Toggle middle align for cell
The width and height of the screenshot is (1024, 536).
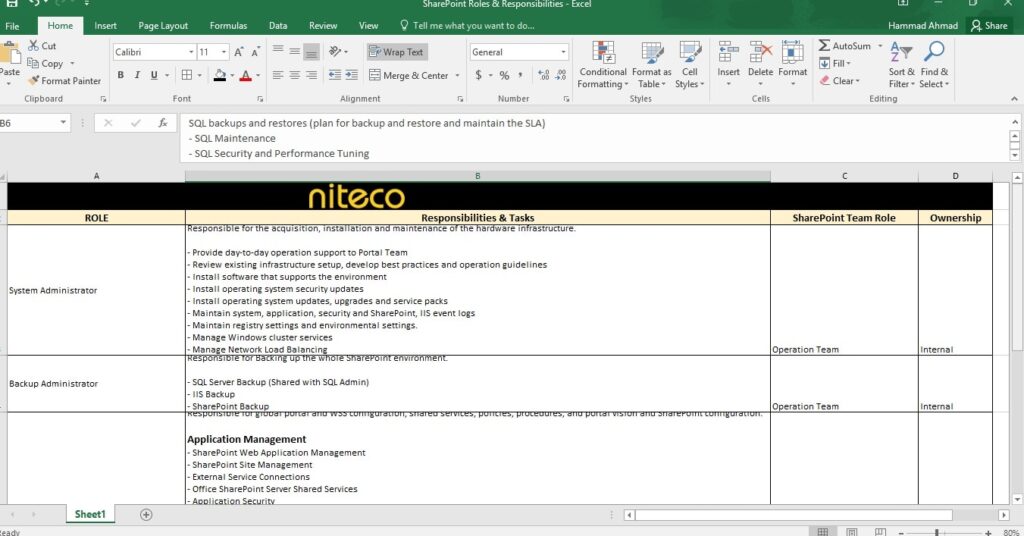coord(295,51)
